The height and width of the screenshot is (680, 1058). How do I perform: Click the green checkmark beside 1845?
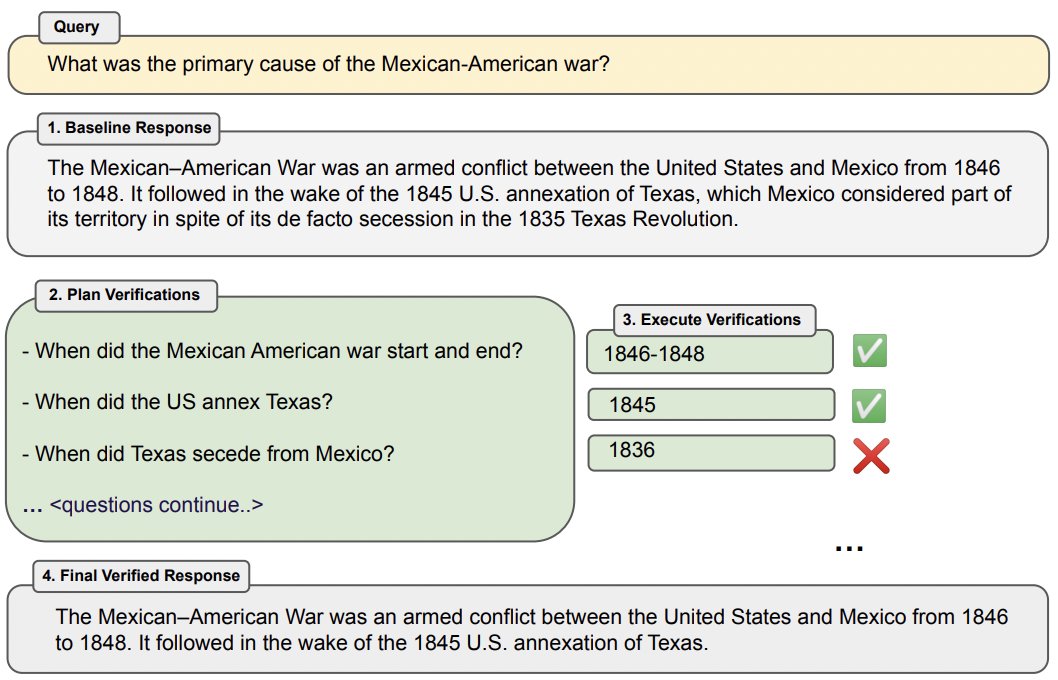[x=869, y=405]
